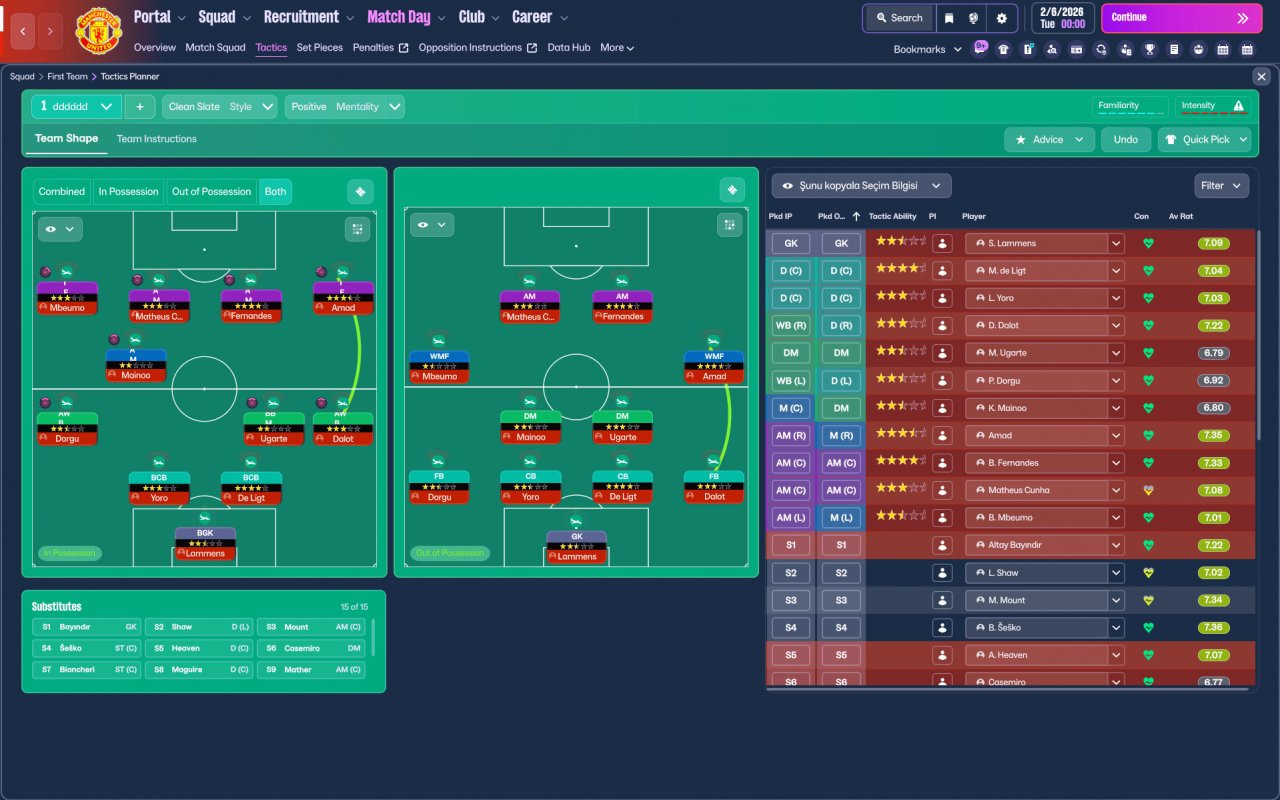Viewport: 1280px width, 800px height.
Task: Open the 9+ messages inbox icon
Action: point(980,47)
